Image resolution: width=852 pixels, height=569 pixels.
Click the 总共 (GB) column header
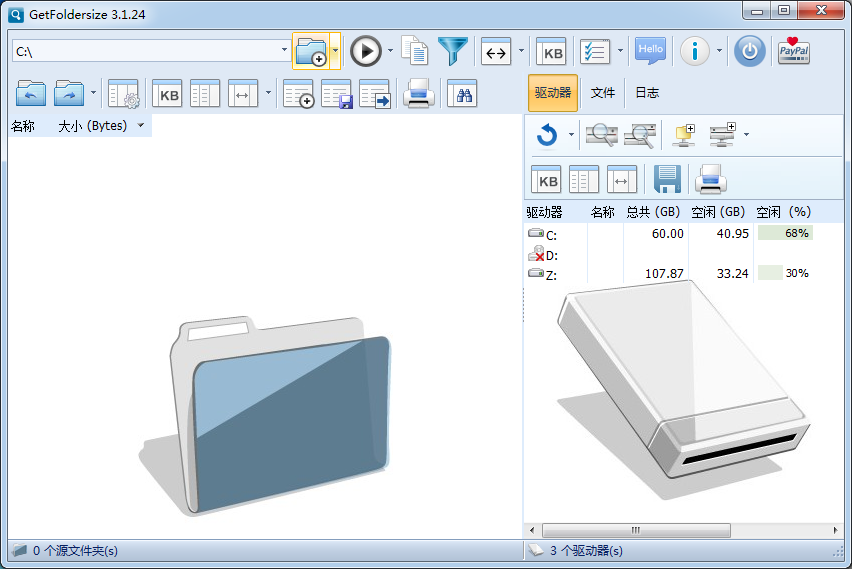tap(653, 212)
